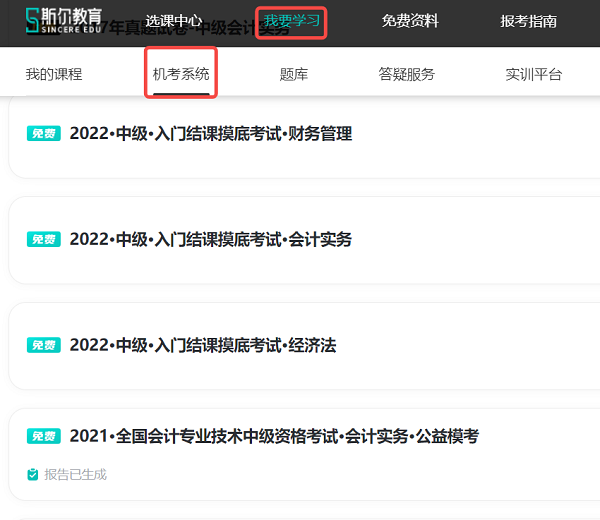600x520 pixels.
Task: Open the 报考指南 navigation item
Action: [528, 21]
